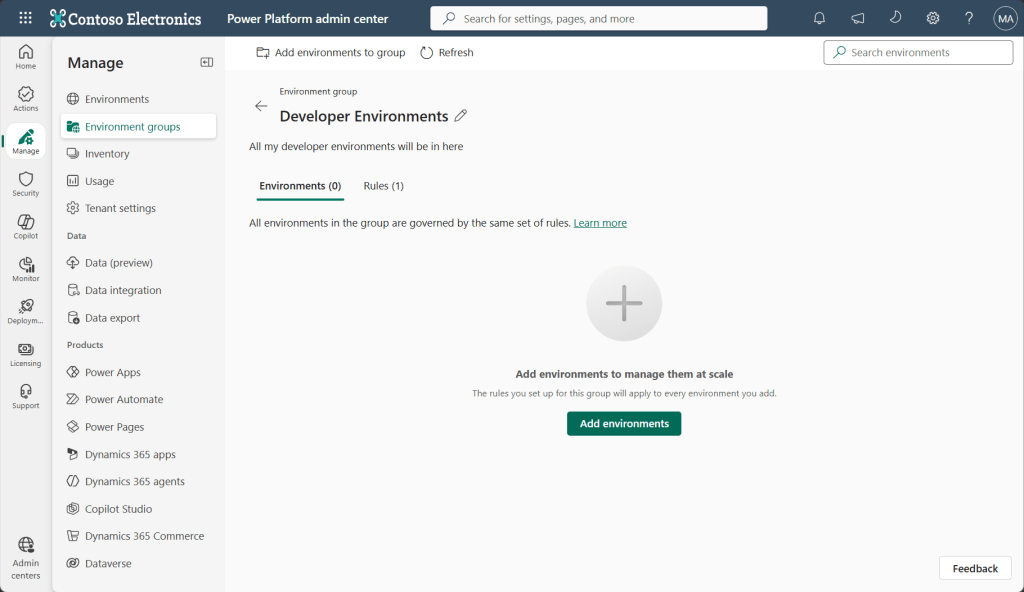Open Monitor in the left rail

pyautogui.click(x=25, y=269)
